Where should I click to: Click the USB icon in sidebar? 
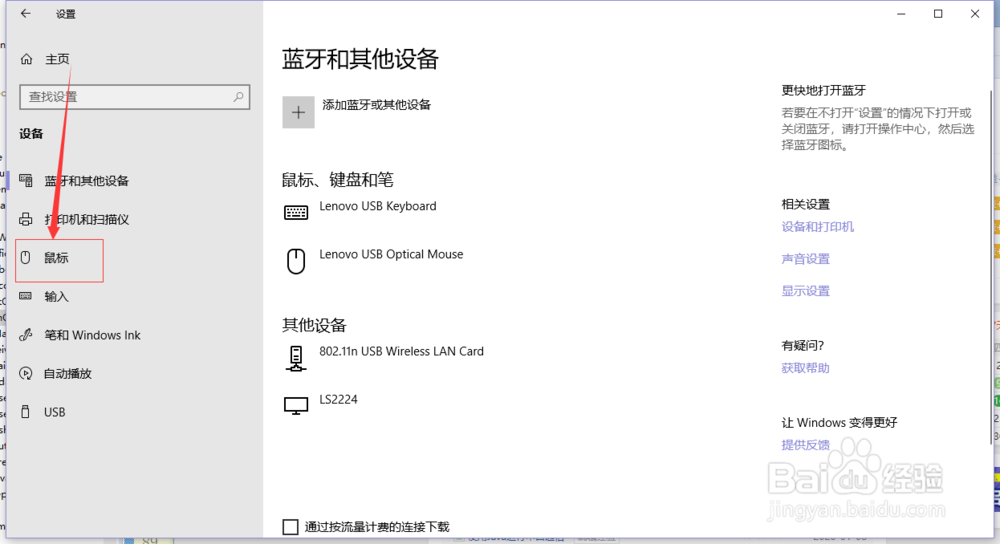[x=26, y=412]
